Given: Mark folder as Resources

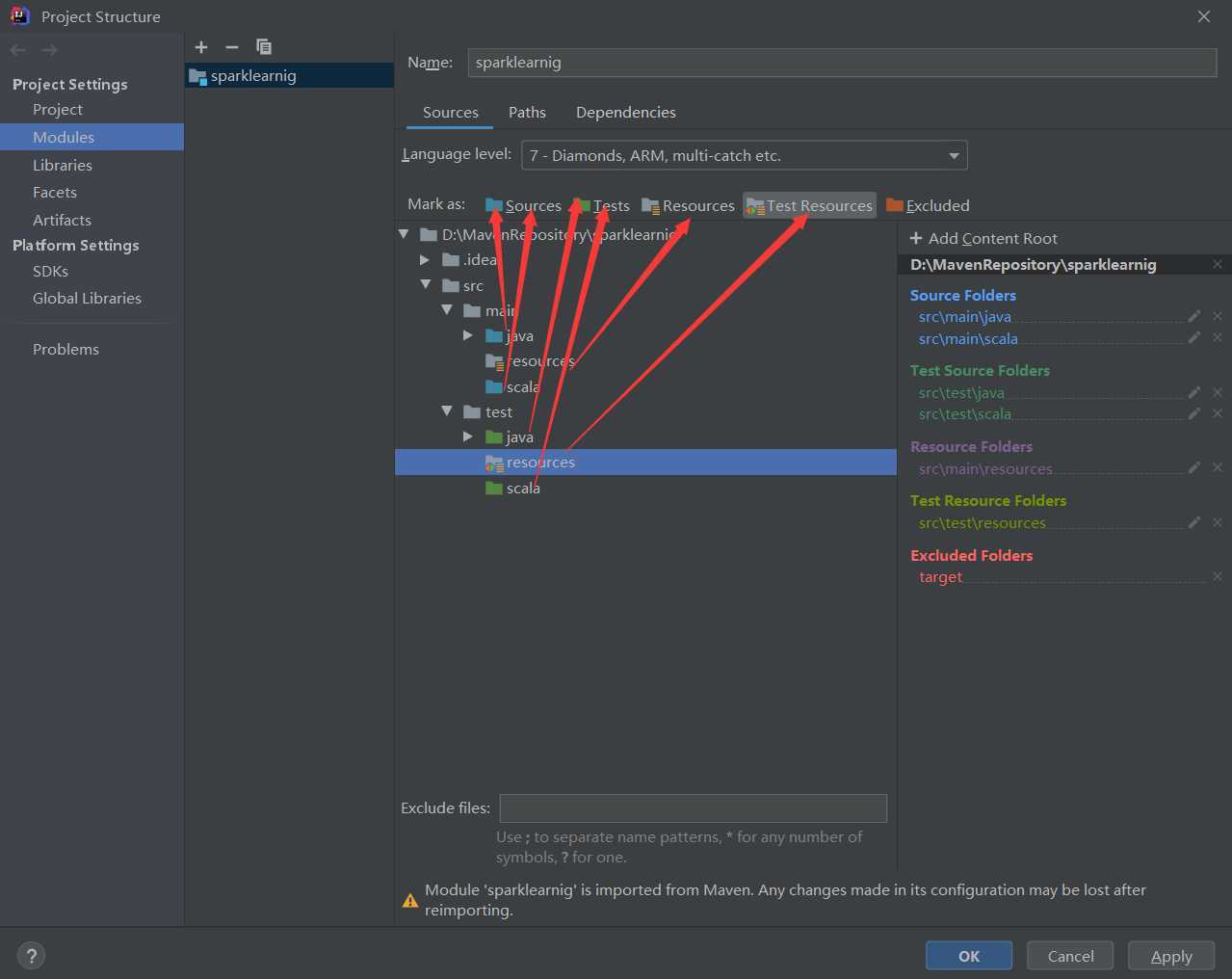Looking at the screenshot, I should click(688, 205).
